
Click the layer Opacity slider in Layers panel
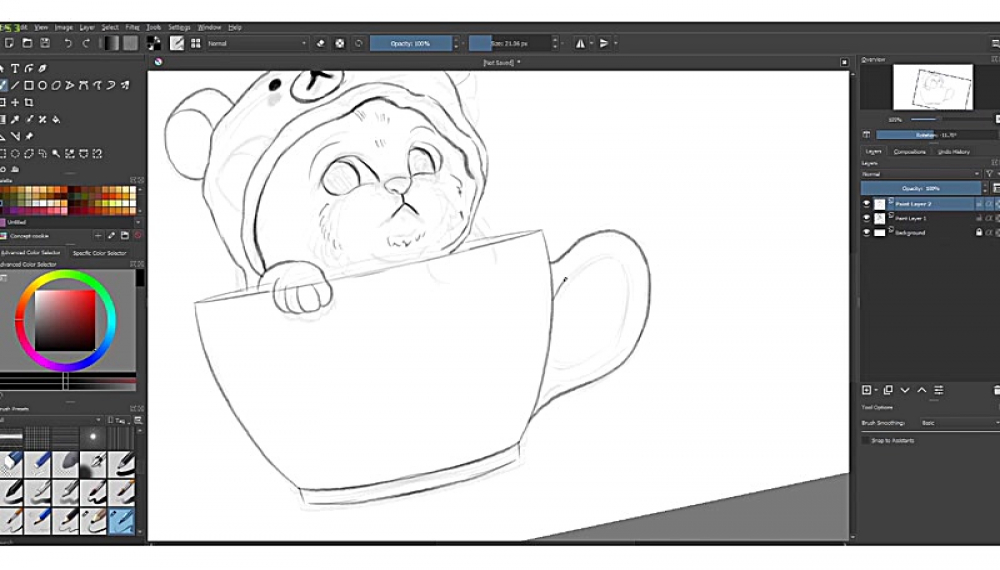point(920,188)
